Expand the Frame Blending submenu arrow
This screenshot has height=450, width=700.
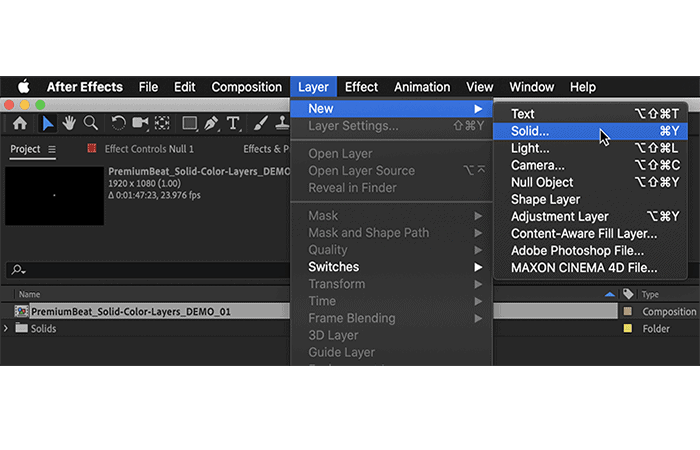[478, 318]
